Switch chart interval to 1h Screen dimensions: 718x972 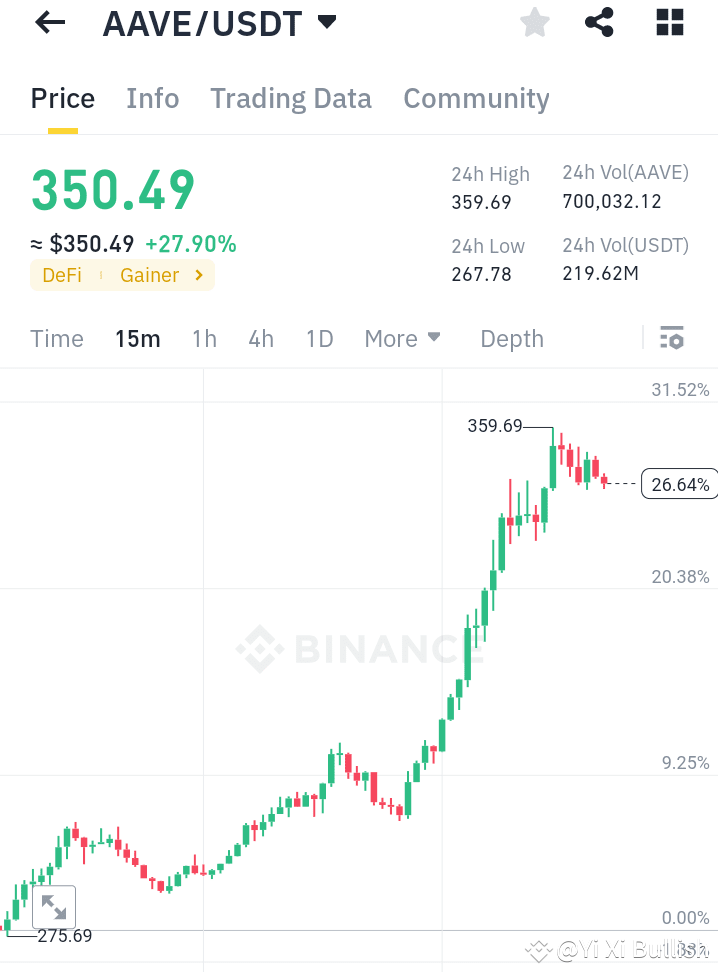pos(204,338)
